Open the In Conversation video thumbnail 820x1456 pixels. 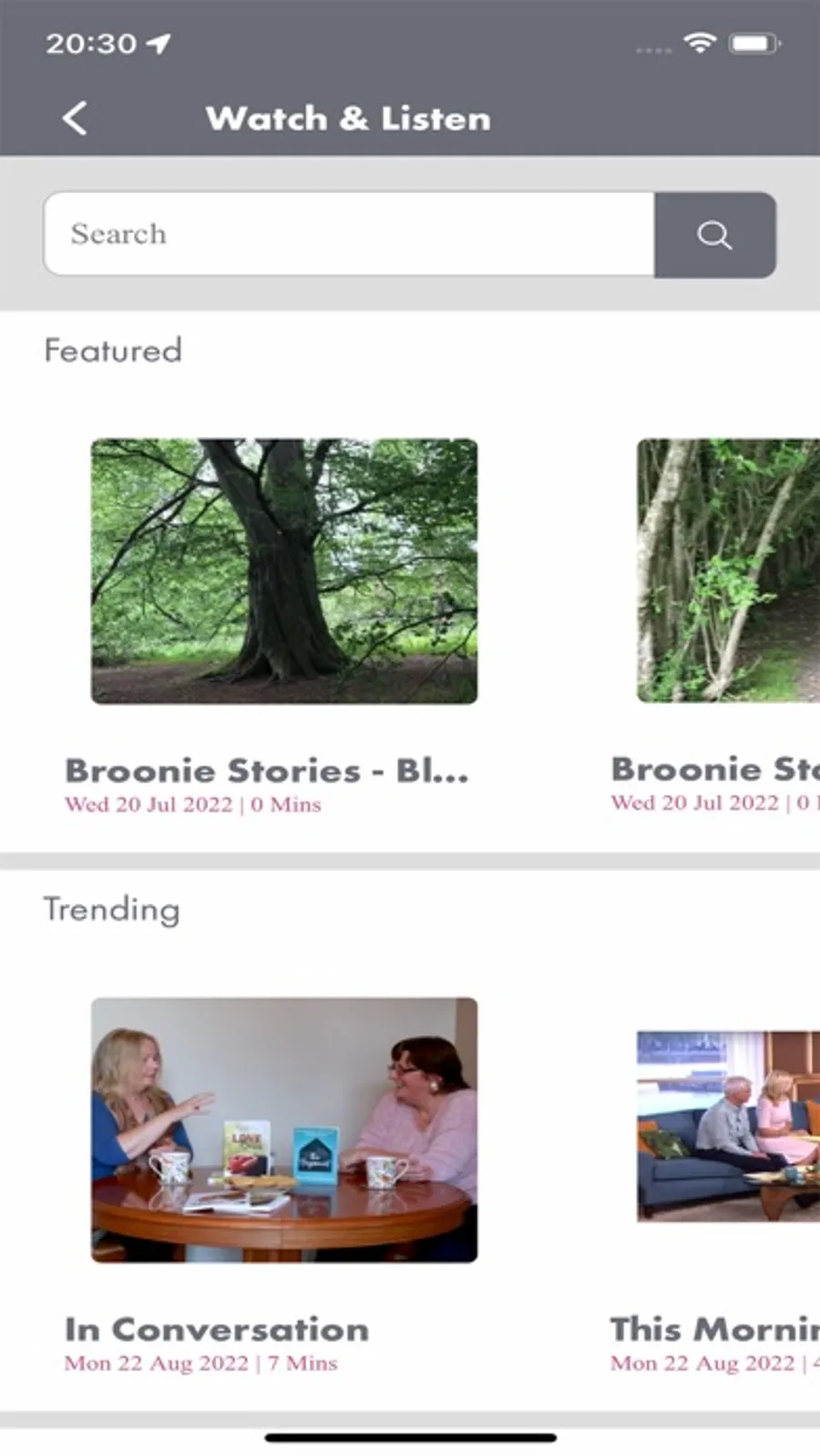tap(284, 1130)
